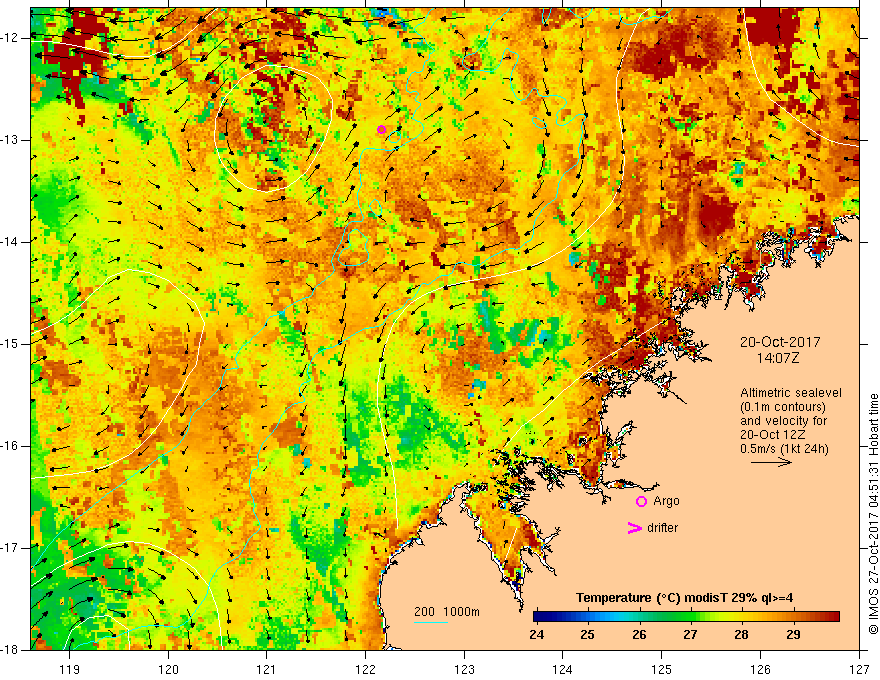Click the 123 longitude axis label

click(464, 669)
